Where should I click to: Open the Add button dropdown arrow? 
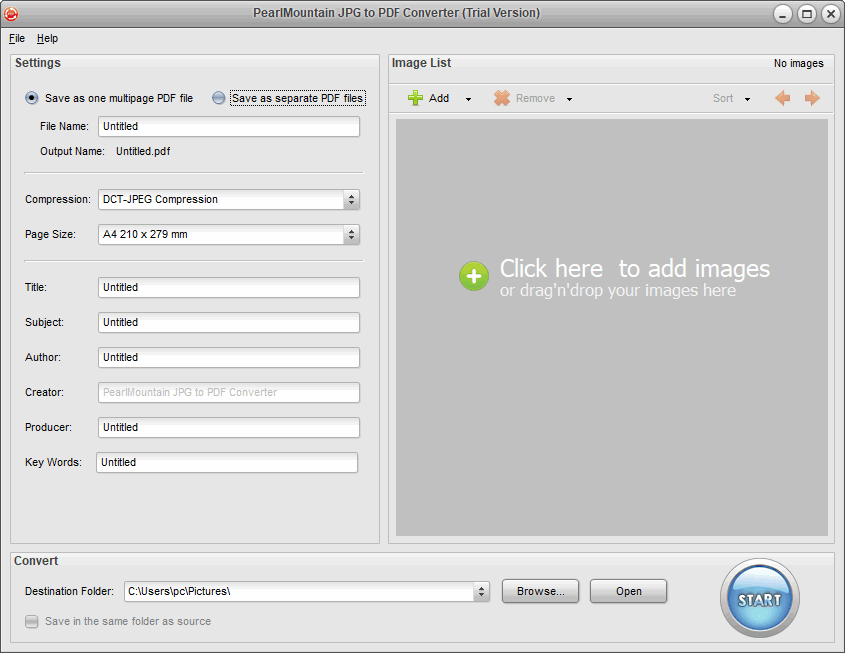468,99
